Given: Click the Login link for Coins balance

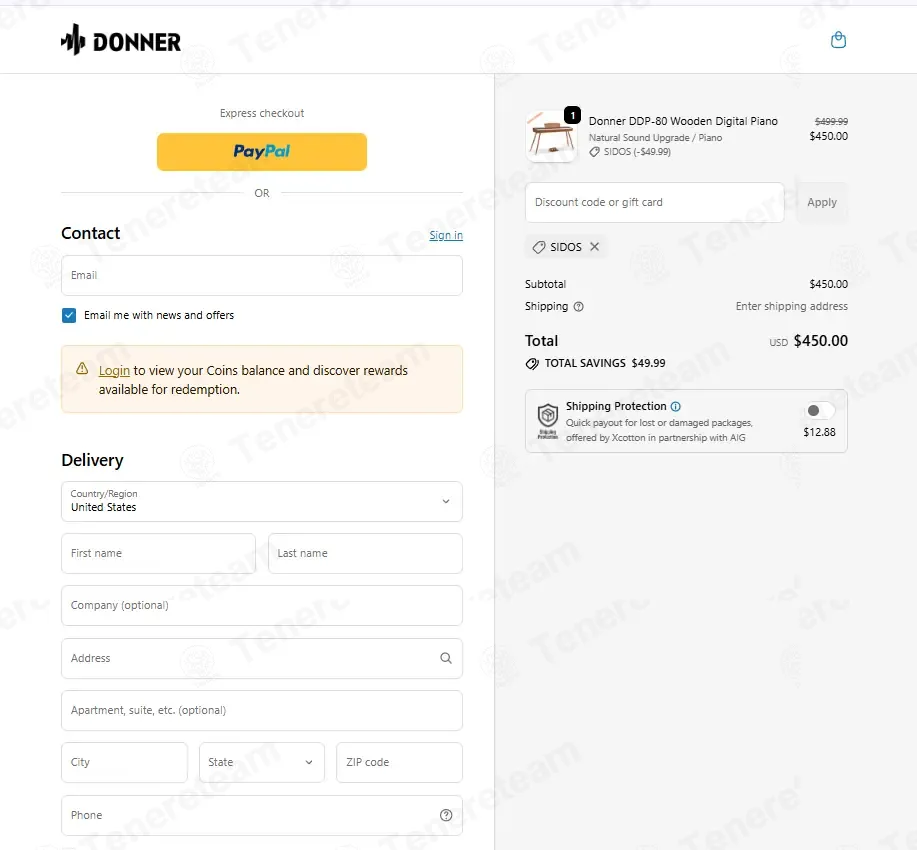Looking at the screenshot, I should [x=114, y=370].
